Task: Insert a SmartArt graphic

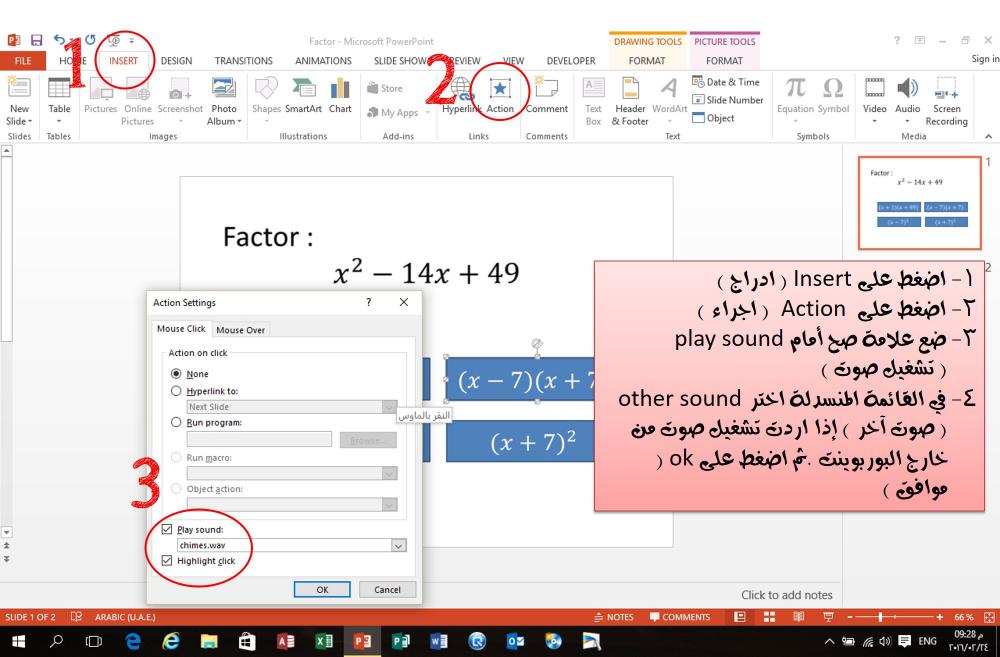Action: [303, 95]
